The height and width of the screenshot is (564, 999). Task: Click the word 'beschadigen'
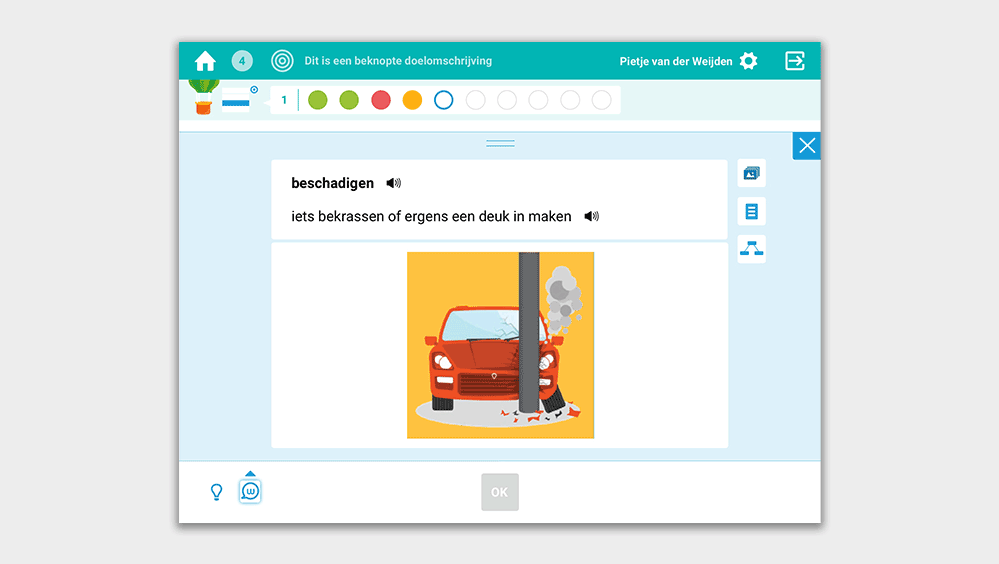click(x=333, y=184)
